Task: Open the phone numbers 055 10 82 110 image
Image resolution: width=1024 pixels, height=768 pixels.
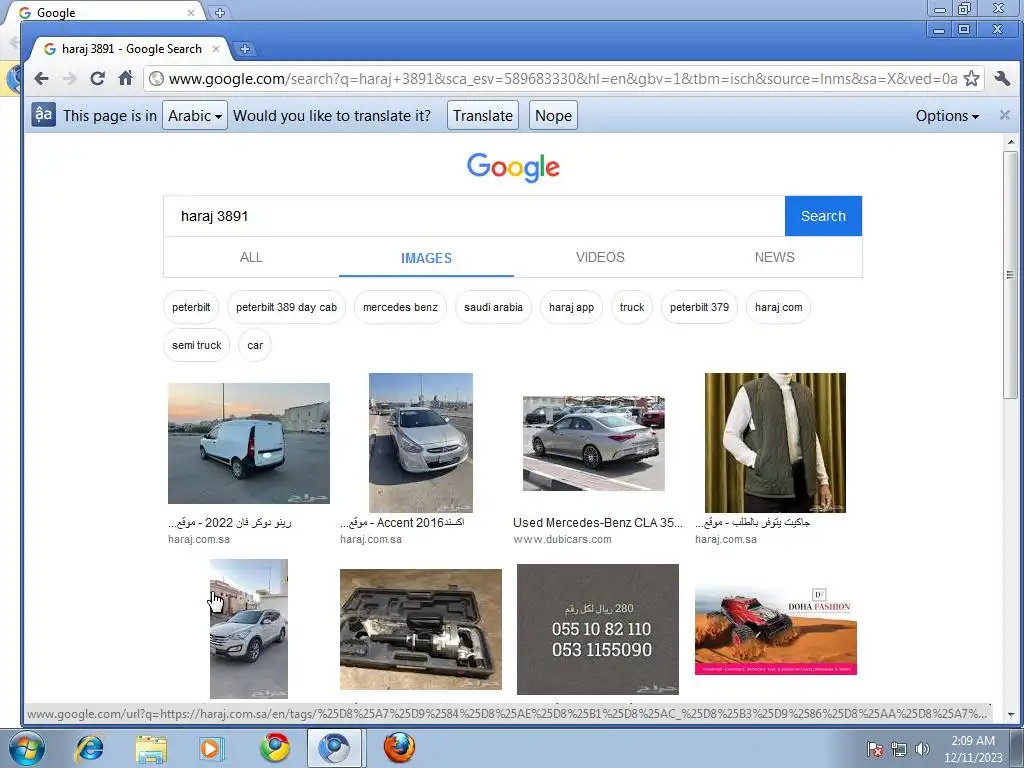Action: tap(598, 630)
